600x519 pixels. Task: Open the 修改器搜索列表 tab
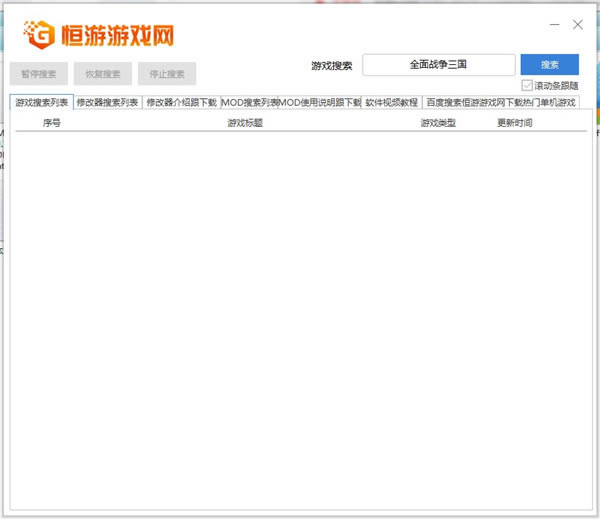point(107,102)
